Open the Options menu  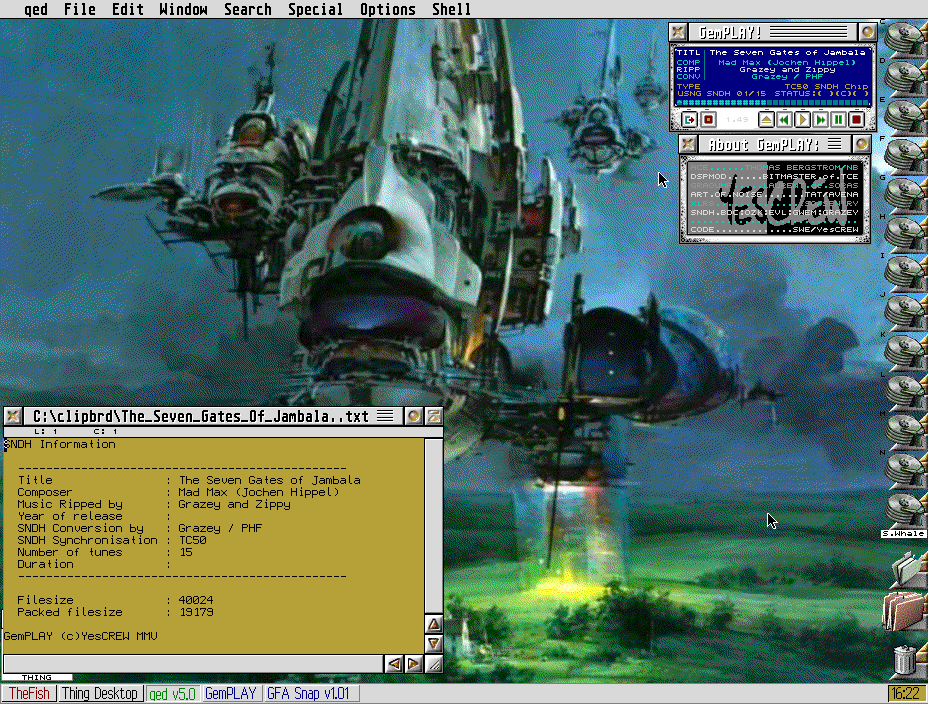coord(388,9)
